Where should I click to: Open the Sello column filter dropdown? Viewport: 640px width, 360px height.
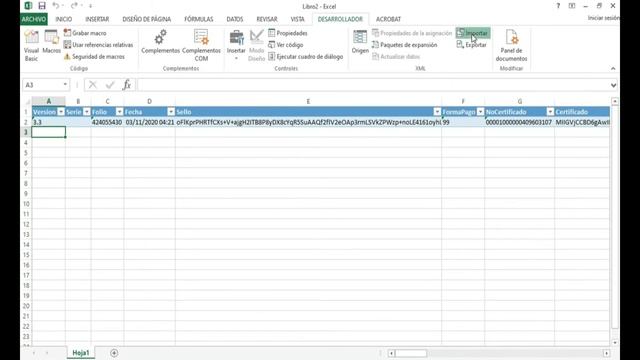437,112
